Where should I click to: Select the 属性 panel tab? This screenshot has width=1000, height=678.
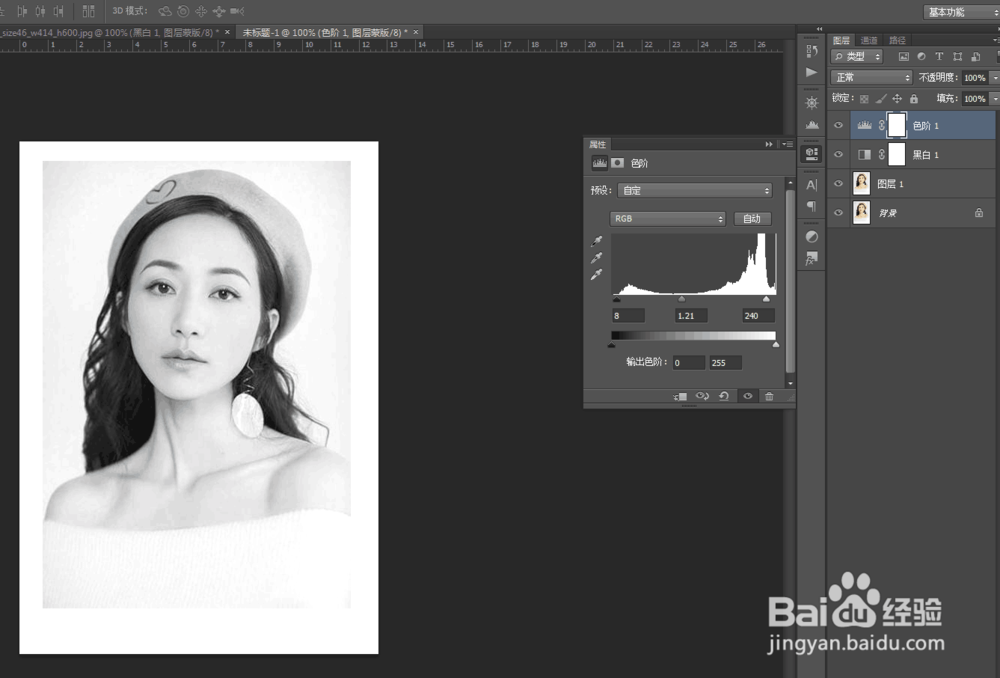[x=598, y=144]
